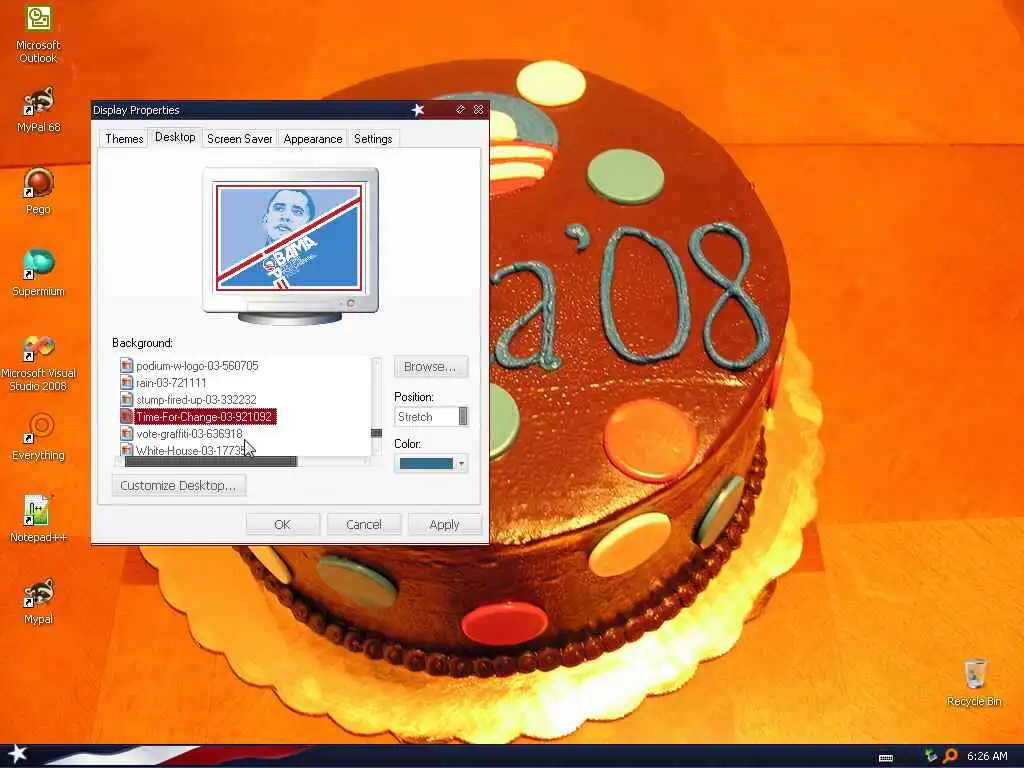The image size is (1024, 768).
Task: Click the vote-graffiti file icon
Action: pos(127,434)
